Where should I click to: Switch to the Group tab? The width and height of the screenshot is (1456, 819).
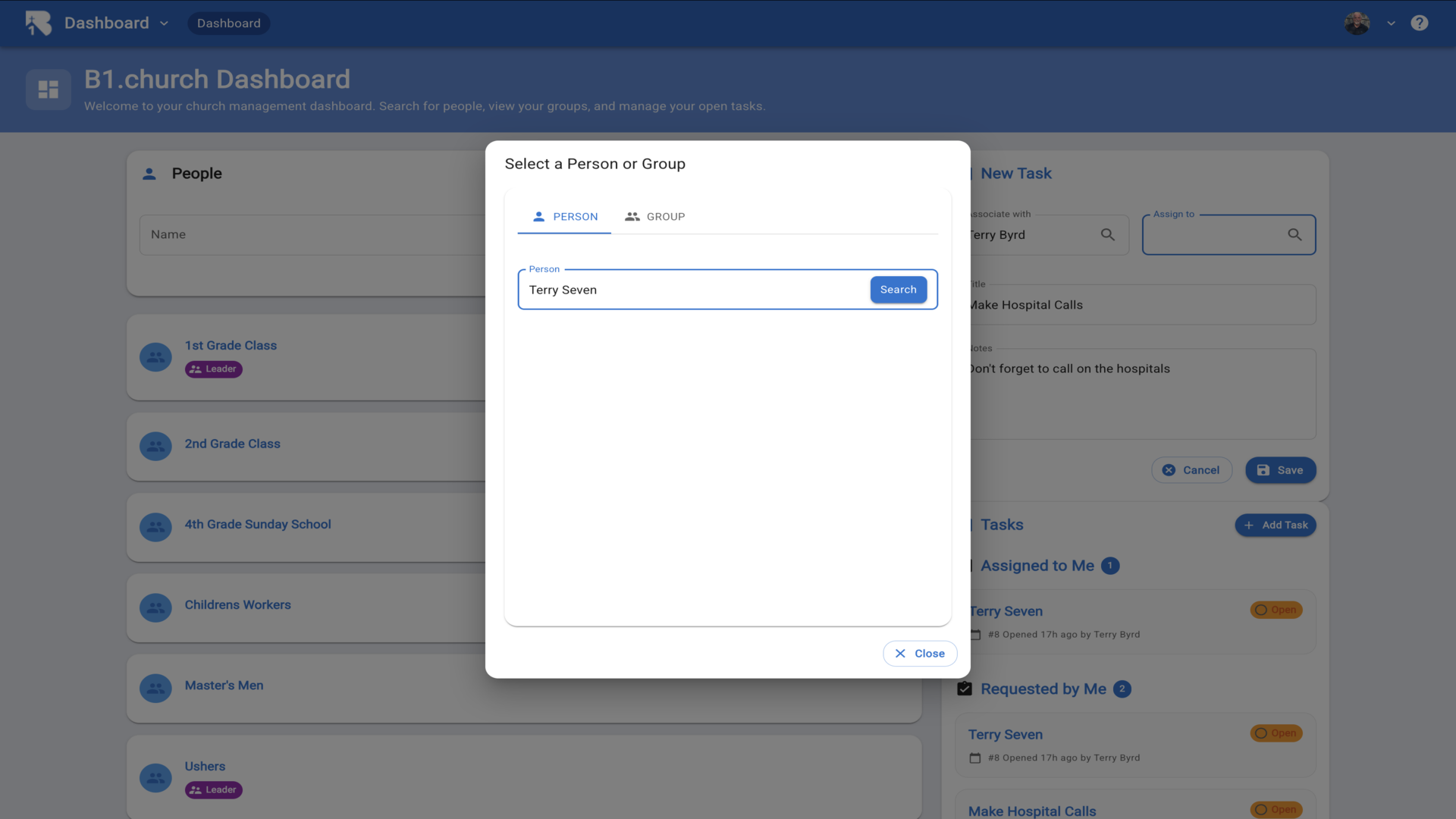click(x=654, y=217)
